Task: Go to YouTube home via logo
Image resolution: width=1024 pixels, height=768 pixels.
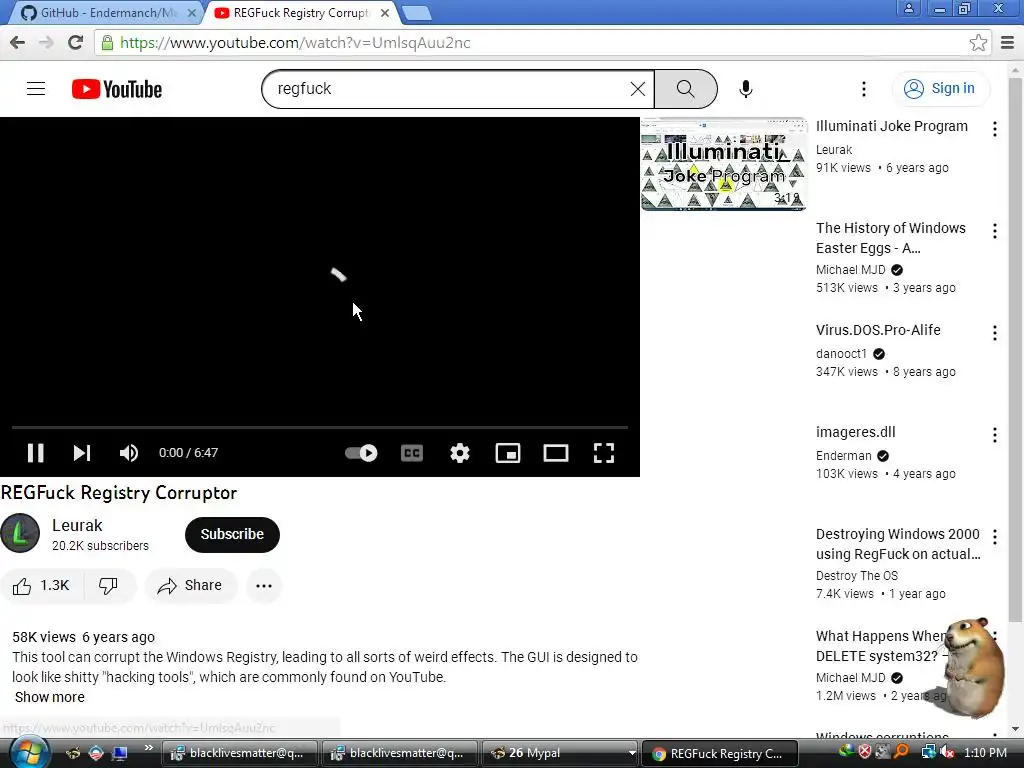Action: [x=117, y=89]
